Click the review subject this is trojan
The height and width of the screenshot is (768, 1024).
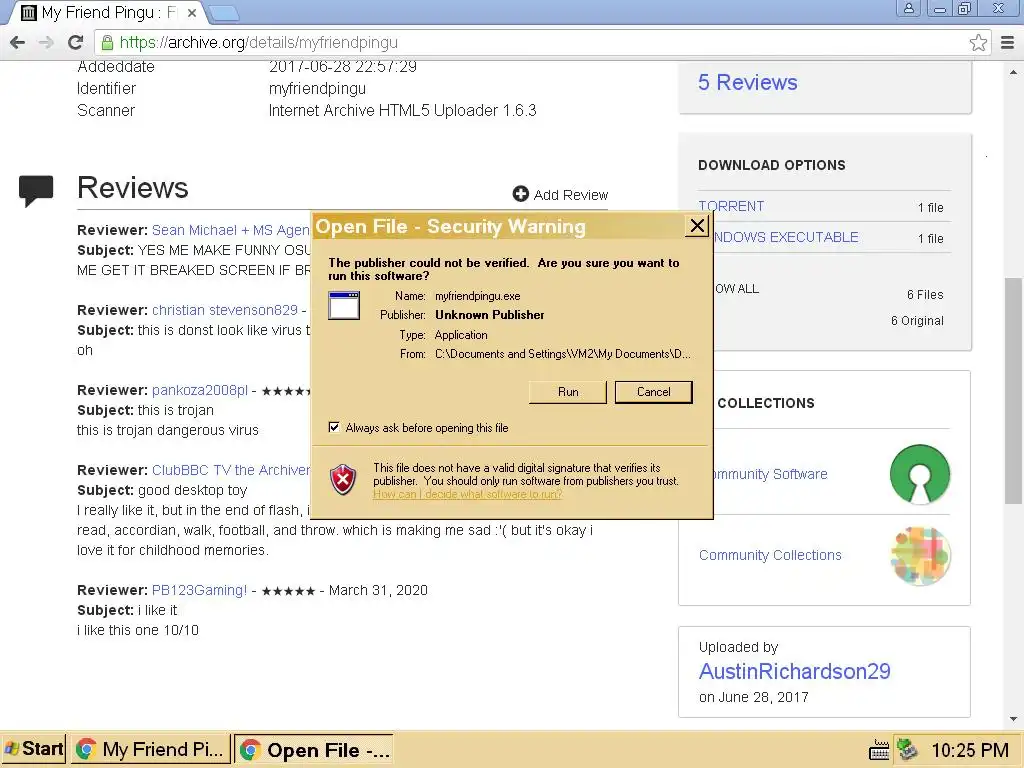[176, 410]
